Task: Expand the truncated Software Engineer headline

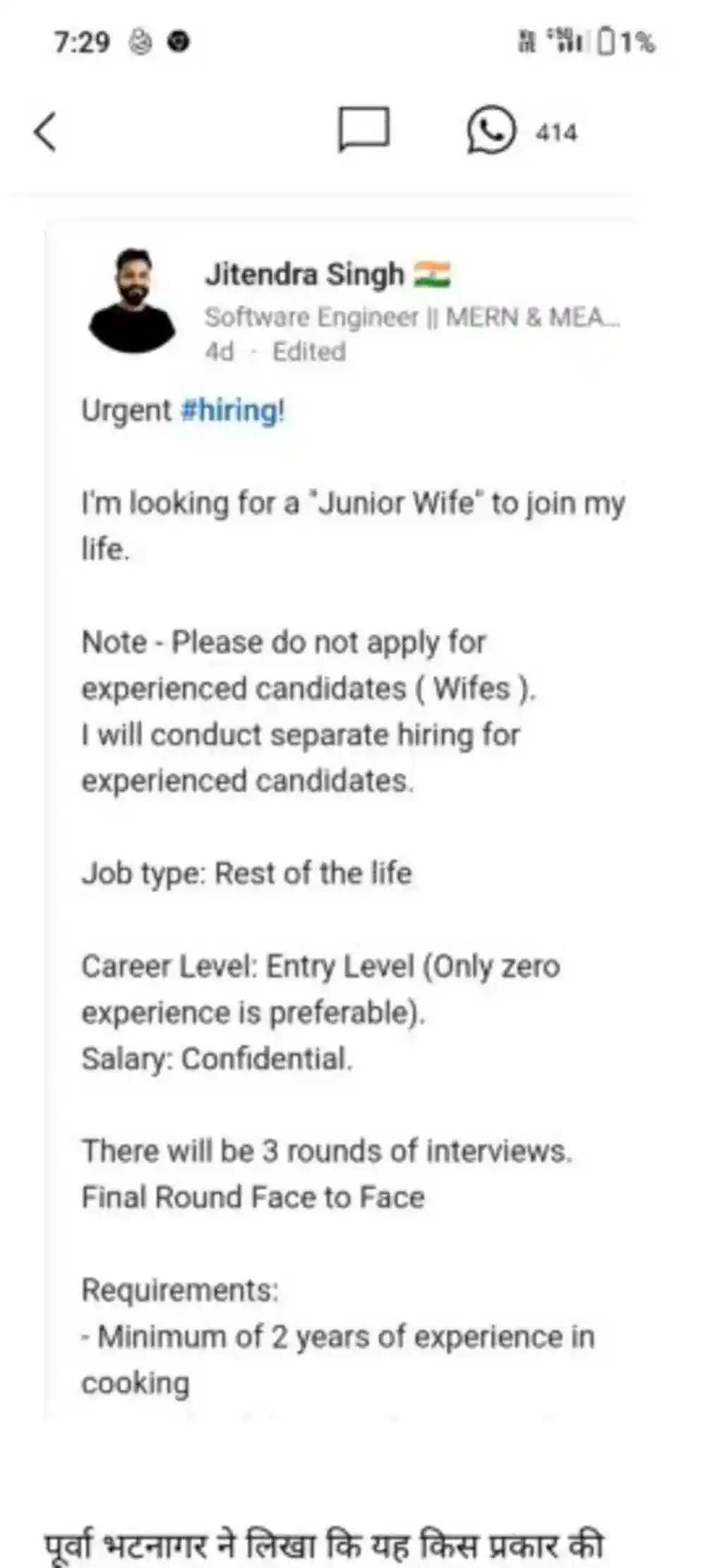Action: coord(412,317)
